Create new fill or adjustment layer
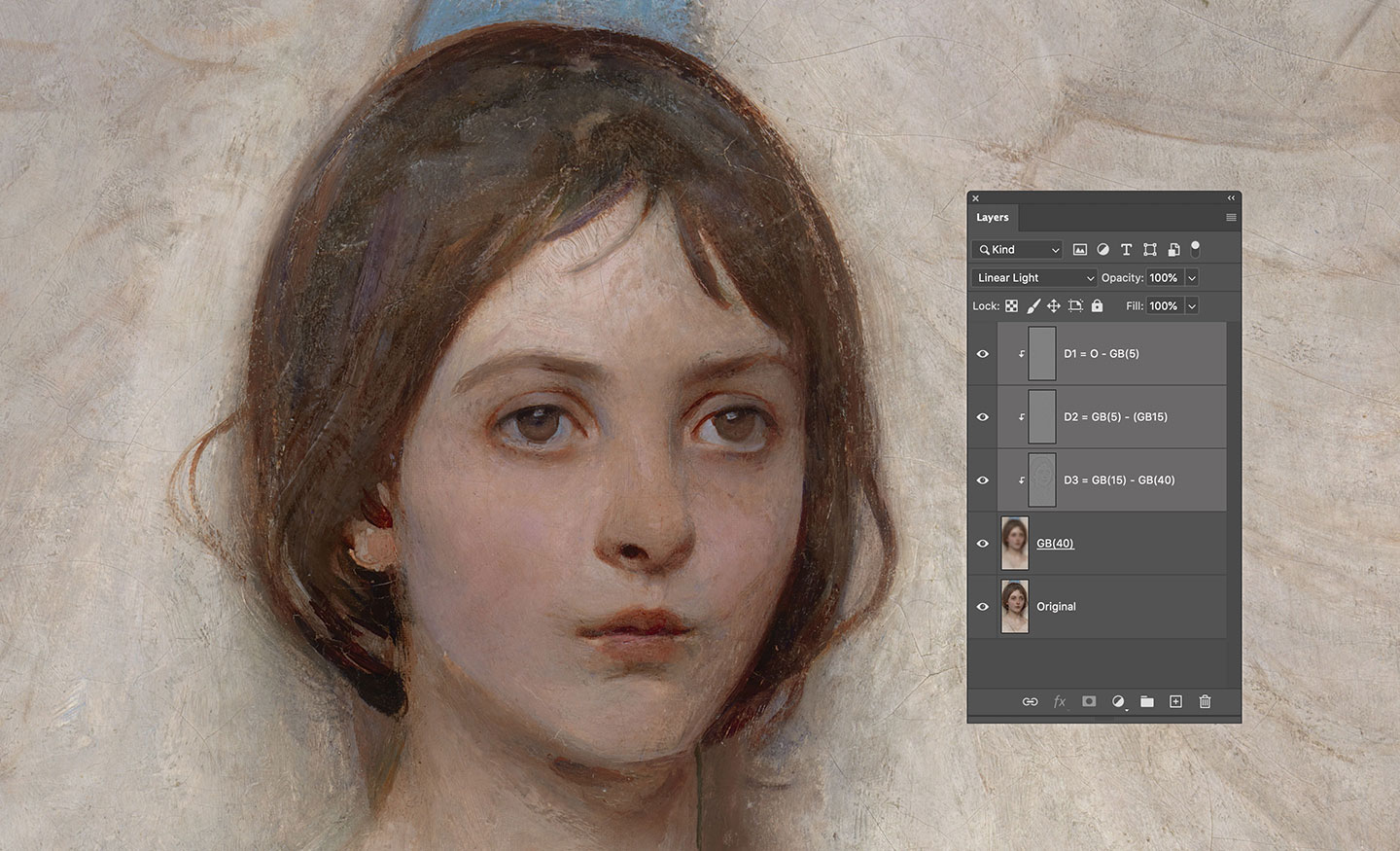This screenshot has width=1400, height=851. coord(1118,701)
